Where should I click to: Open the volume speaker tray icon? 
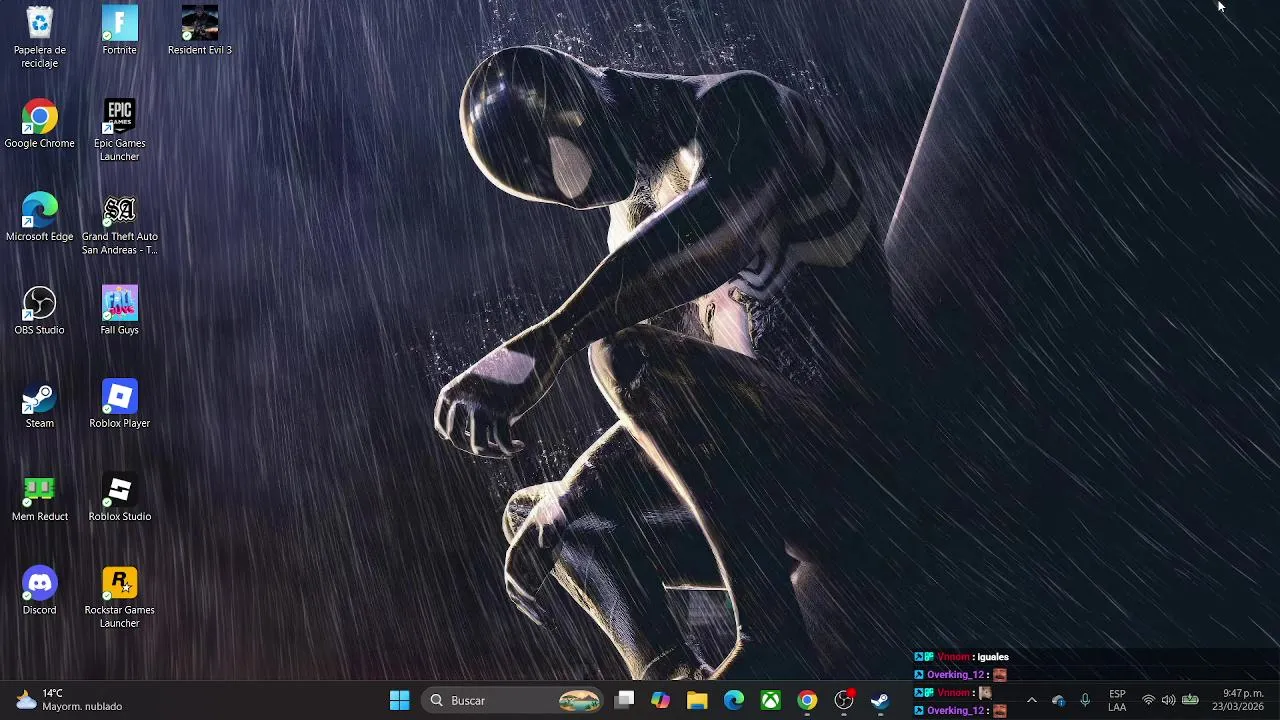(x=1168, y=700)
